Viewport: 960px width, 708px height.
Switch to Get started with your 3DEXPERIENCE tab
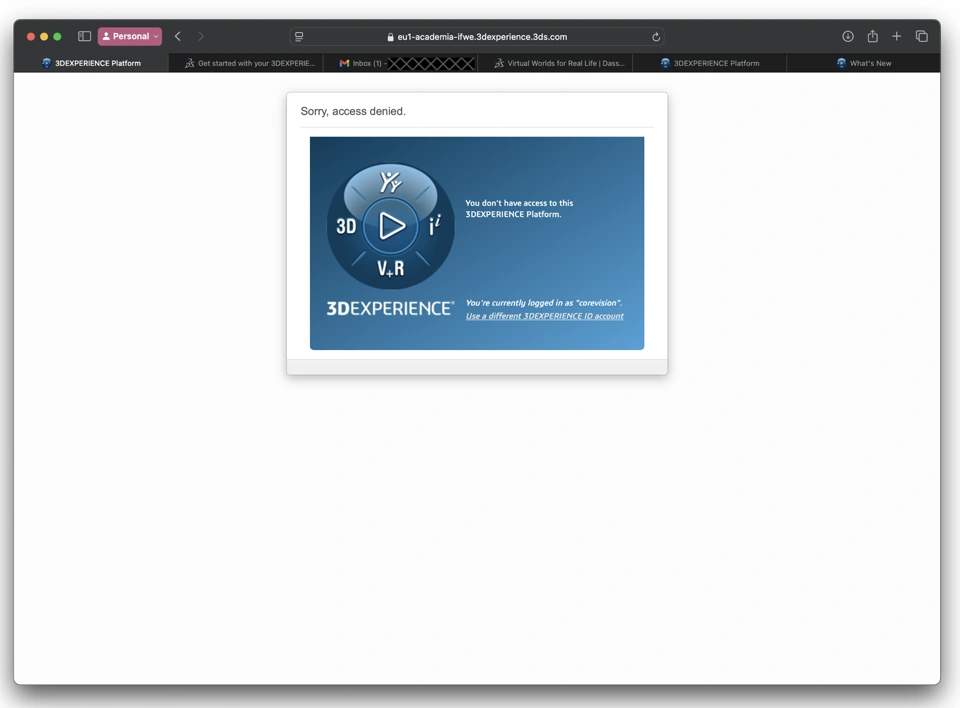pos(246,63)
